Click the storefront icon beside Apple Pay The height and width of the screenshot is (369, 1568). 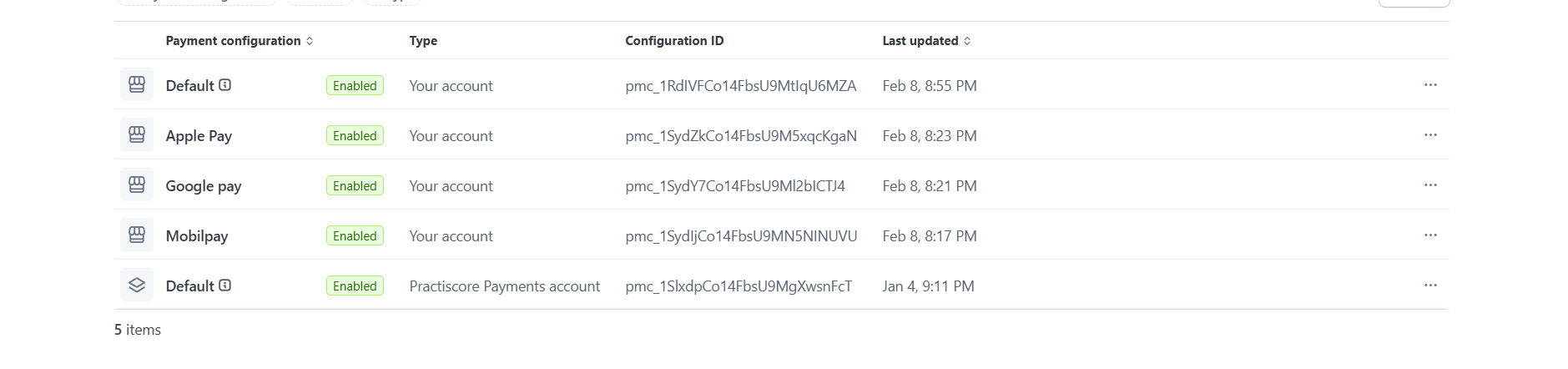pos(137,134)
